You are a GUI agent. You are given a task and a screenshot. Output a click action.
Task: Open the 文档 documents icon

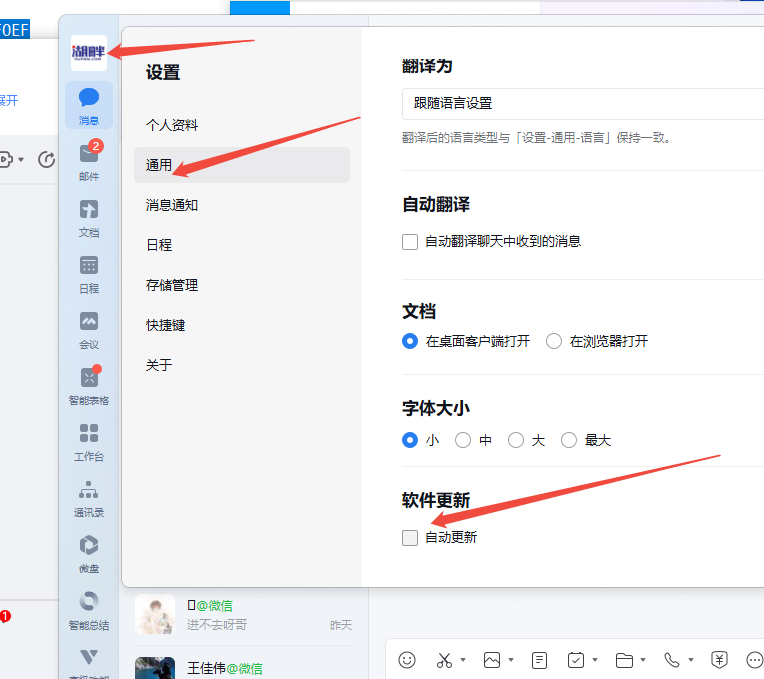pyautogui.click(x=89, y=217)
